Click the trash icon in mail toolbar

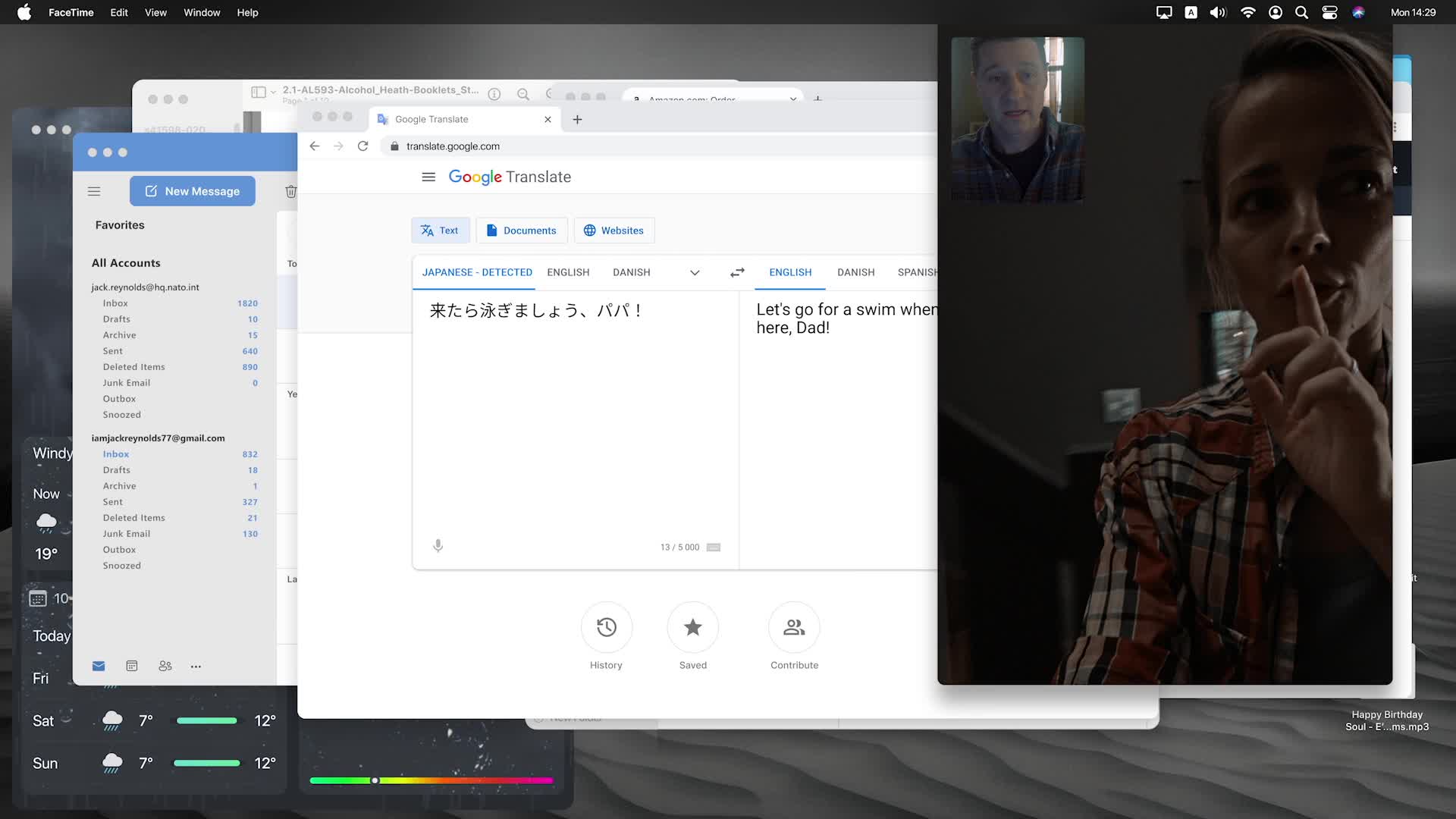[290, 191]
